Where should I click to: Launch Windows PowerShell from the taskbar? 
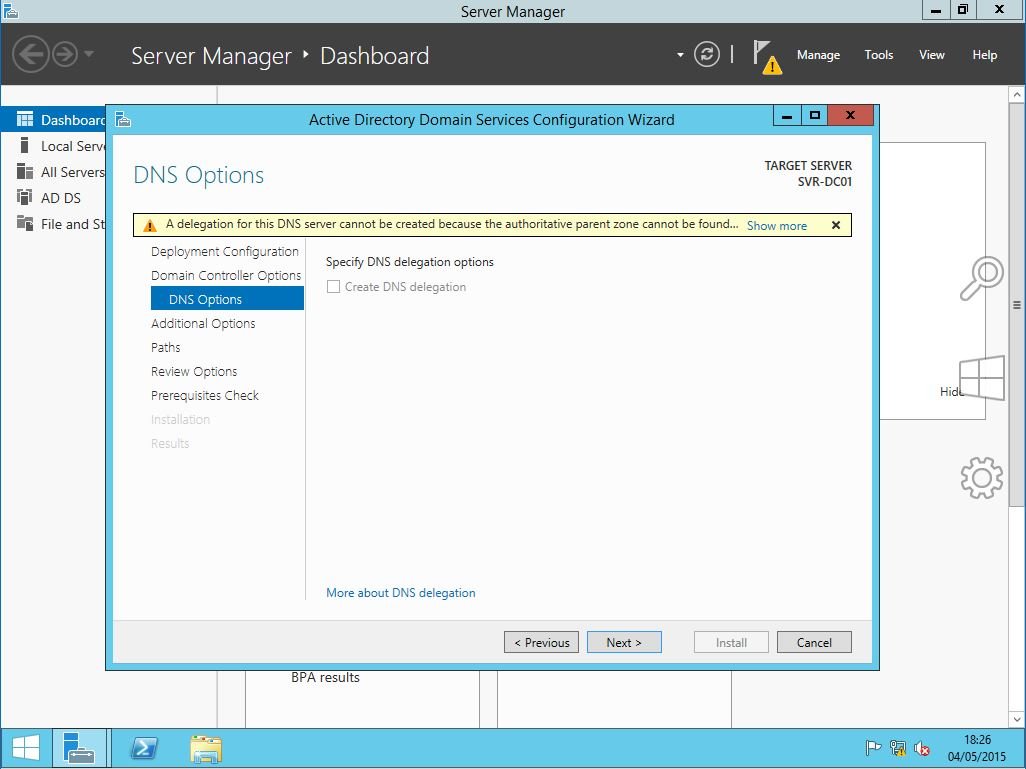[x=144, y=748]
